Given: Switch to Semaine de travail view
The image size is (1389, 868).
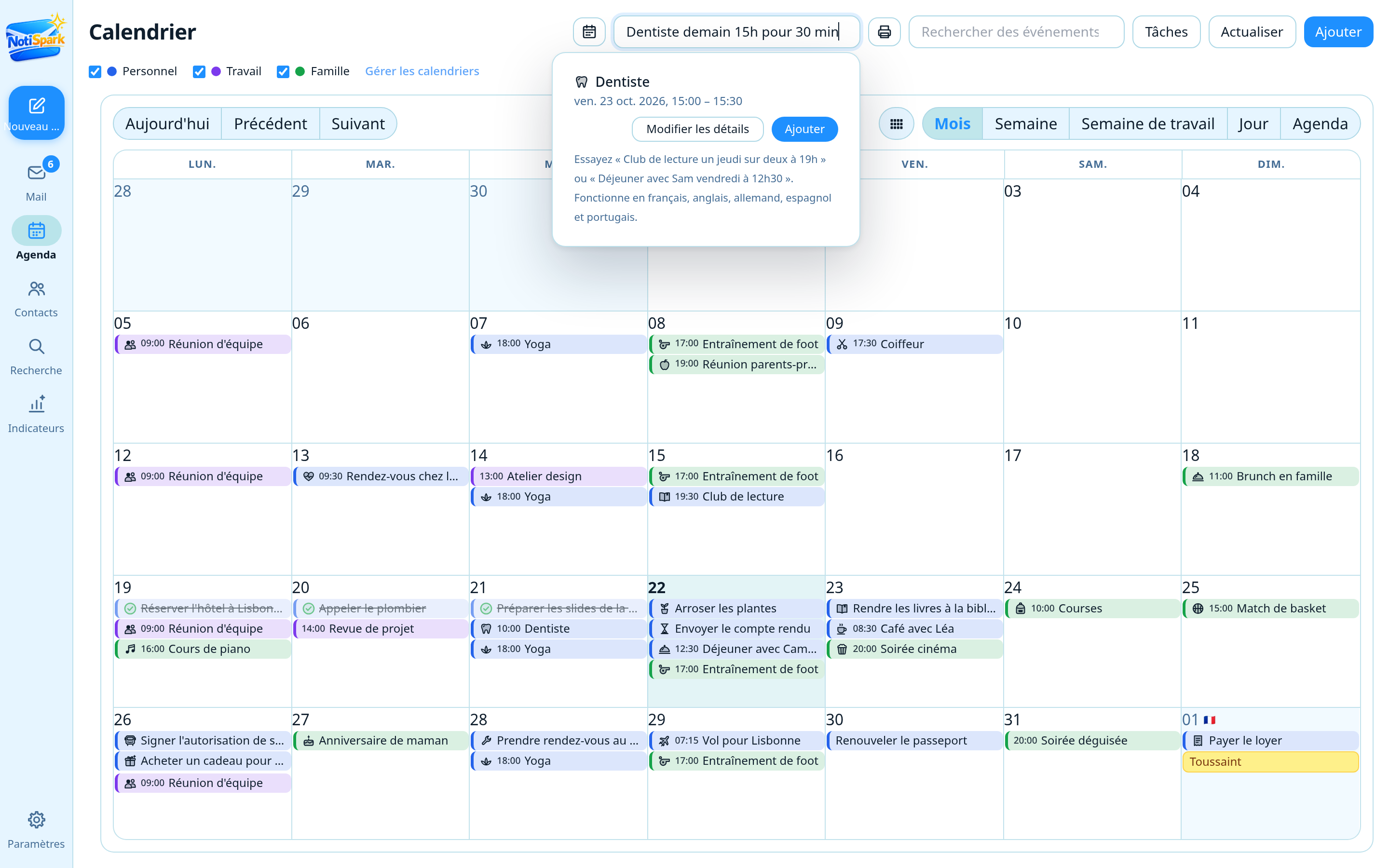Looking at the screenshot, I should pyautogui.click(x=1148, y=123).
